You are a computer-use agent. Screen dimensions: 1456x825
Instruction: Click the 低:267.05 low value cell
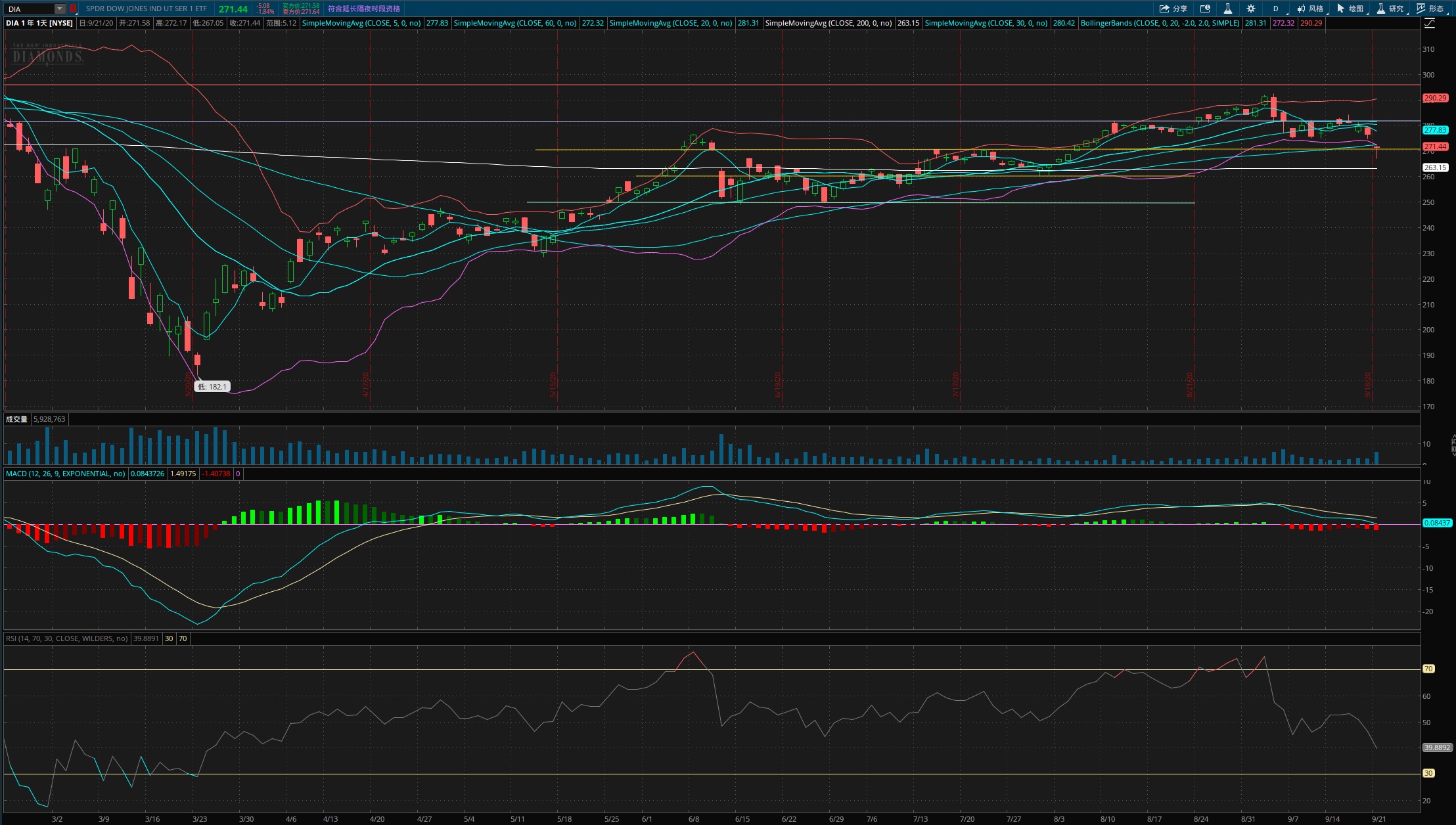[208, 23]
